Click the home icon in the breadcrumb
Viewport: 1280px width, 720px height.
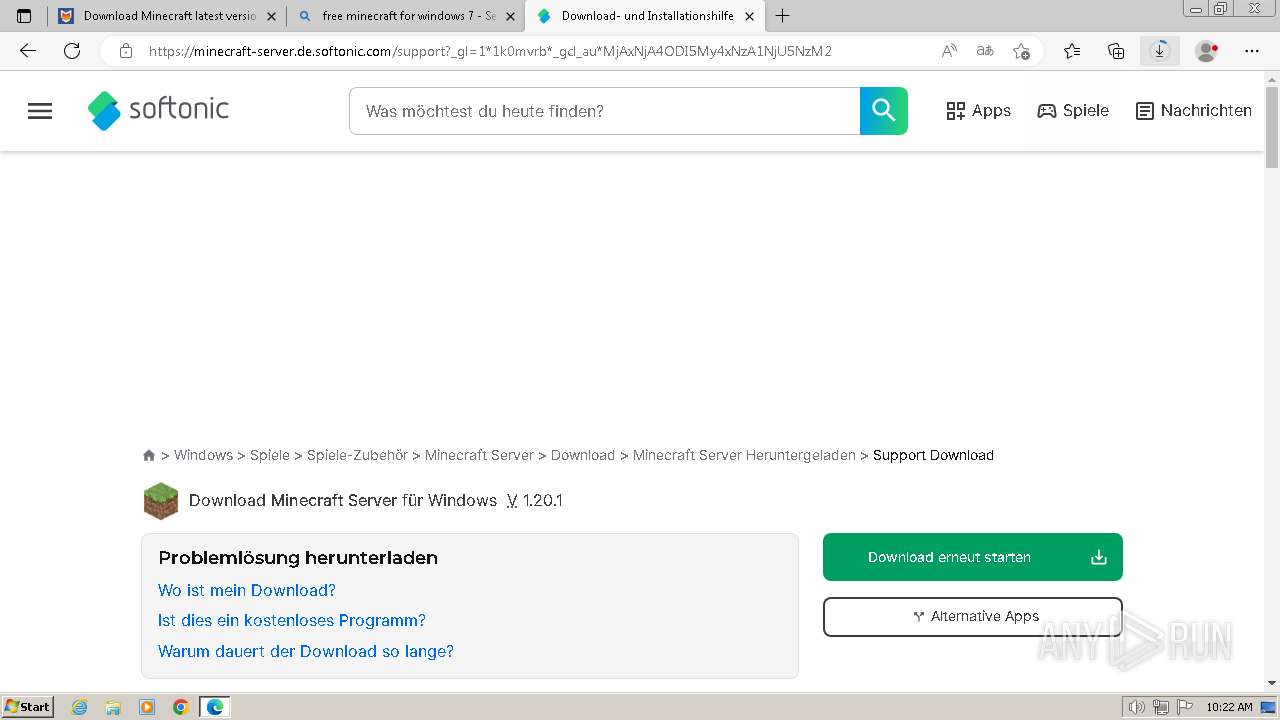(149, 455)
